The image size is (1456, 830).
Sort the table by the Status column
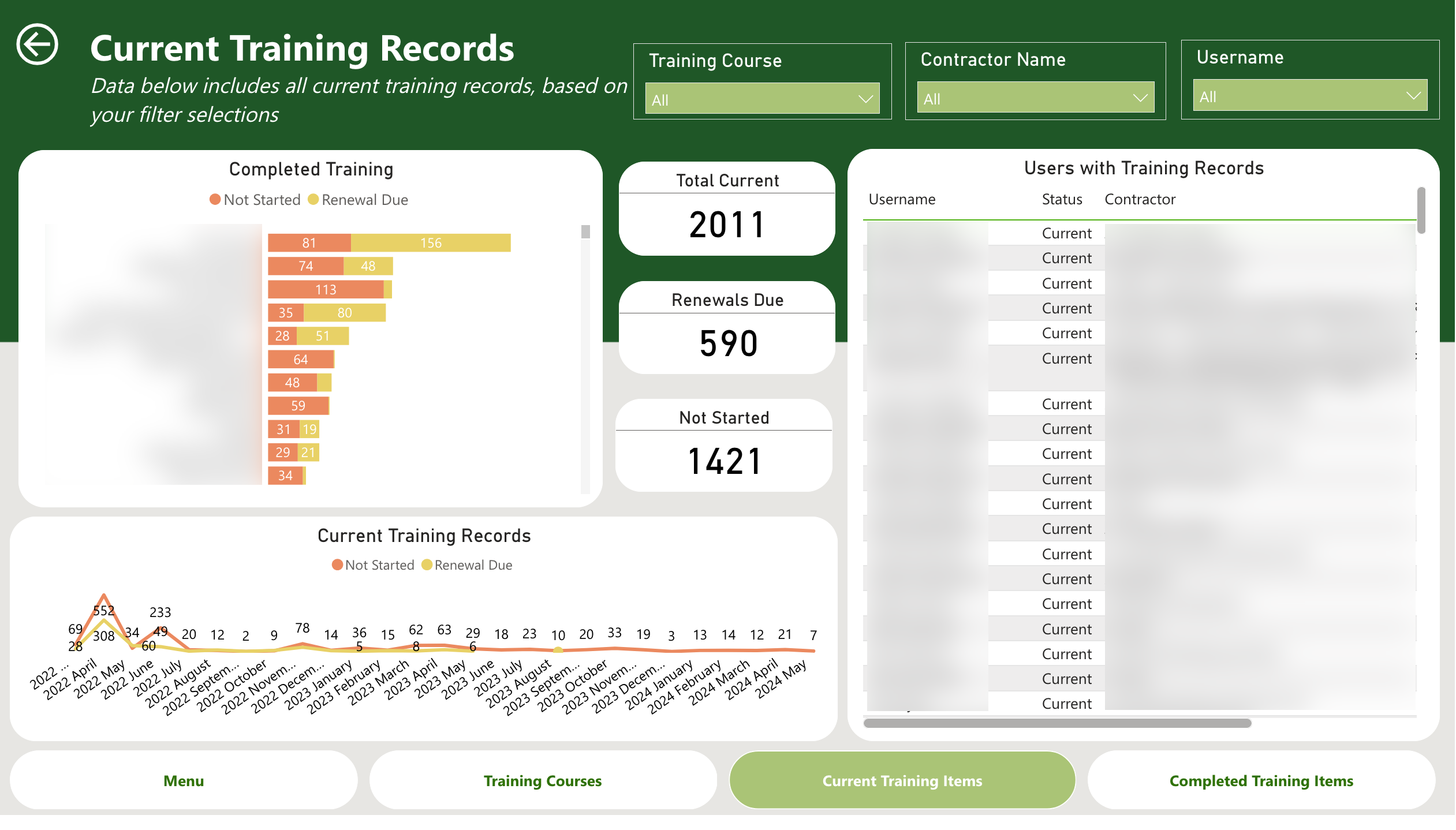[1061, 199]
